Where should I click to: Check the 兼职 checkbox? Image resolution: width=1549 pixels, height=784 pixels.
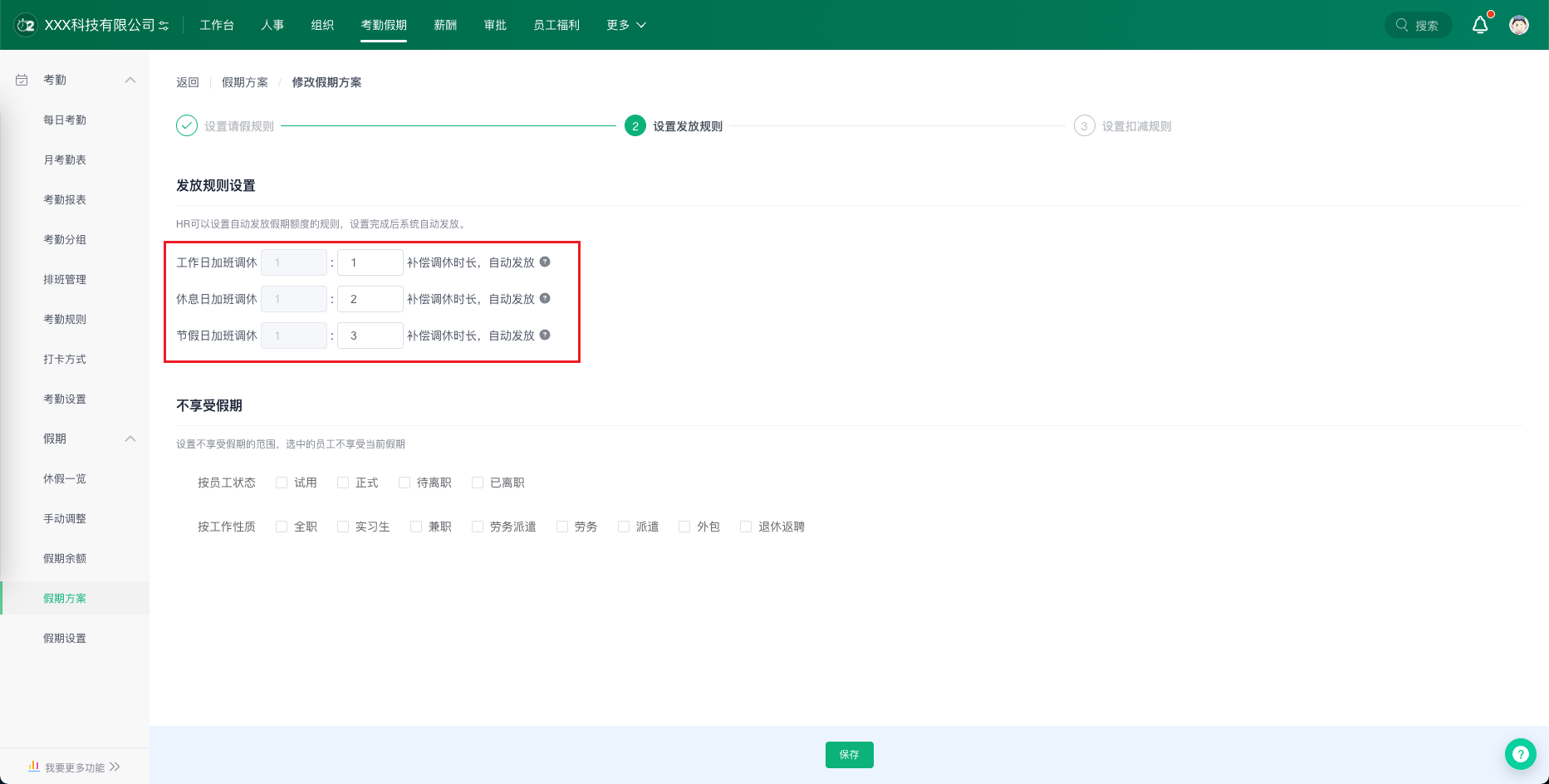(x=416, y=527)
